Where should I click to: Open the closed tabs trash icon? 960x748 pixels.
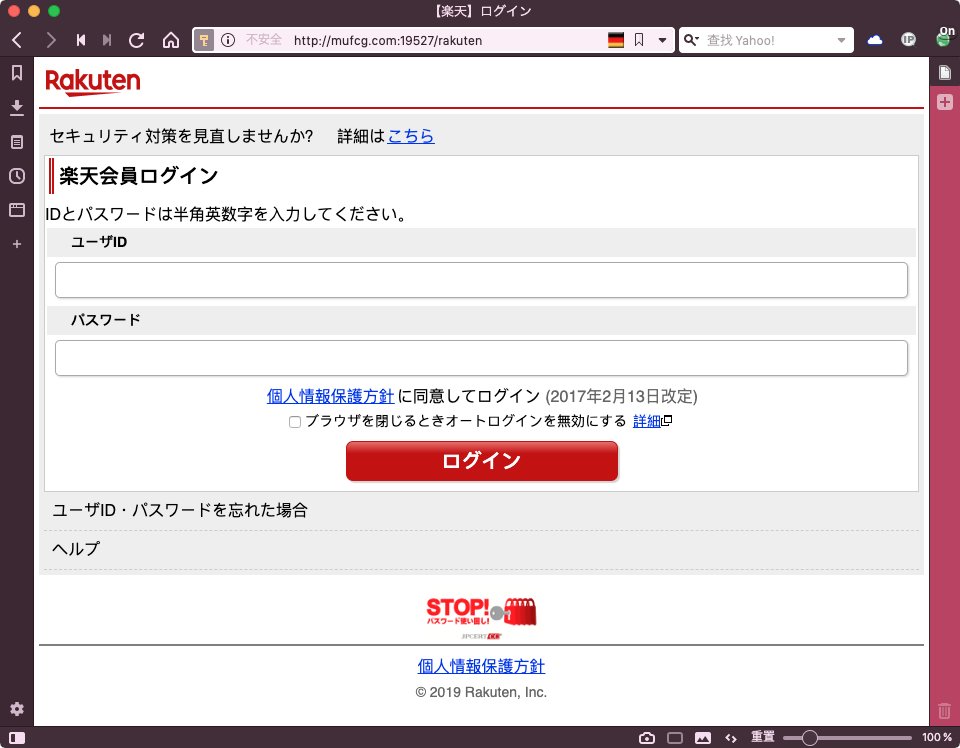(x=945, y=711)
